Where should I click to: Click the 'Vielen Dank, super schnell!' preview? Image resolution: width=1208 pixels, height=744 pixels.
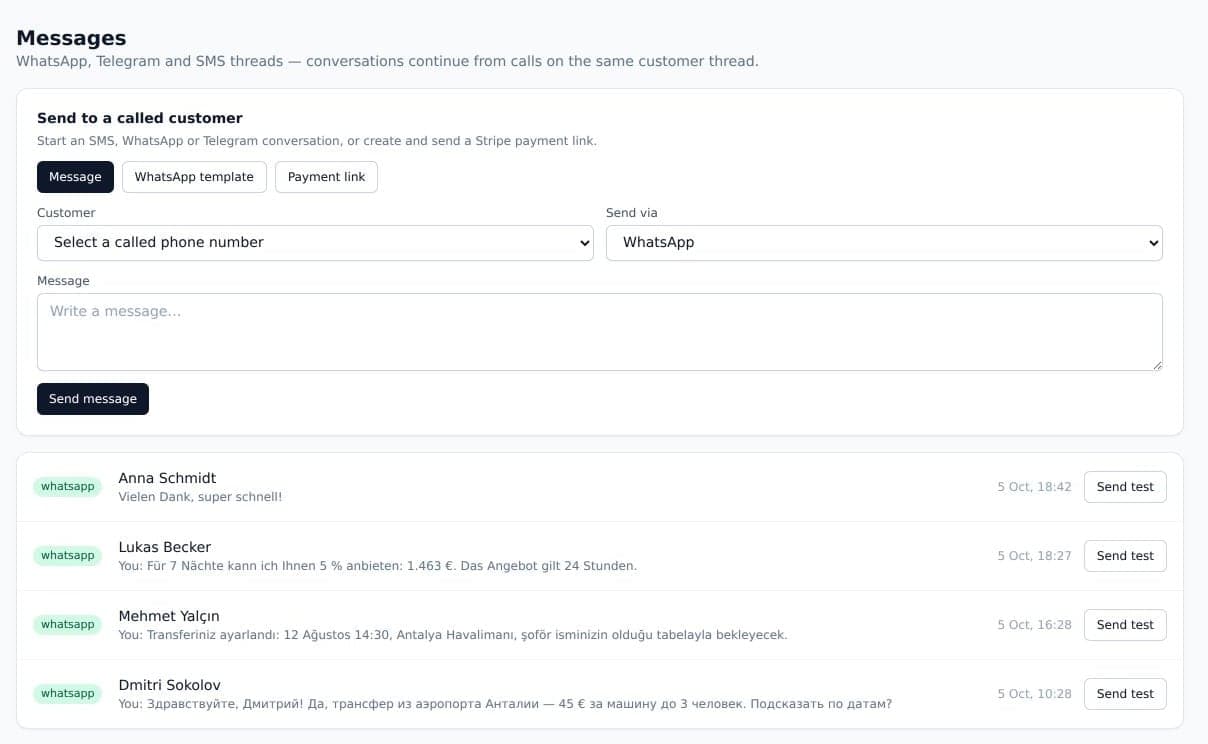coord(200,497)
